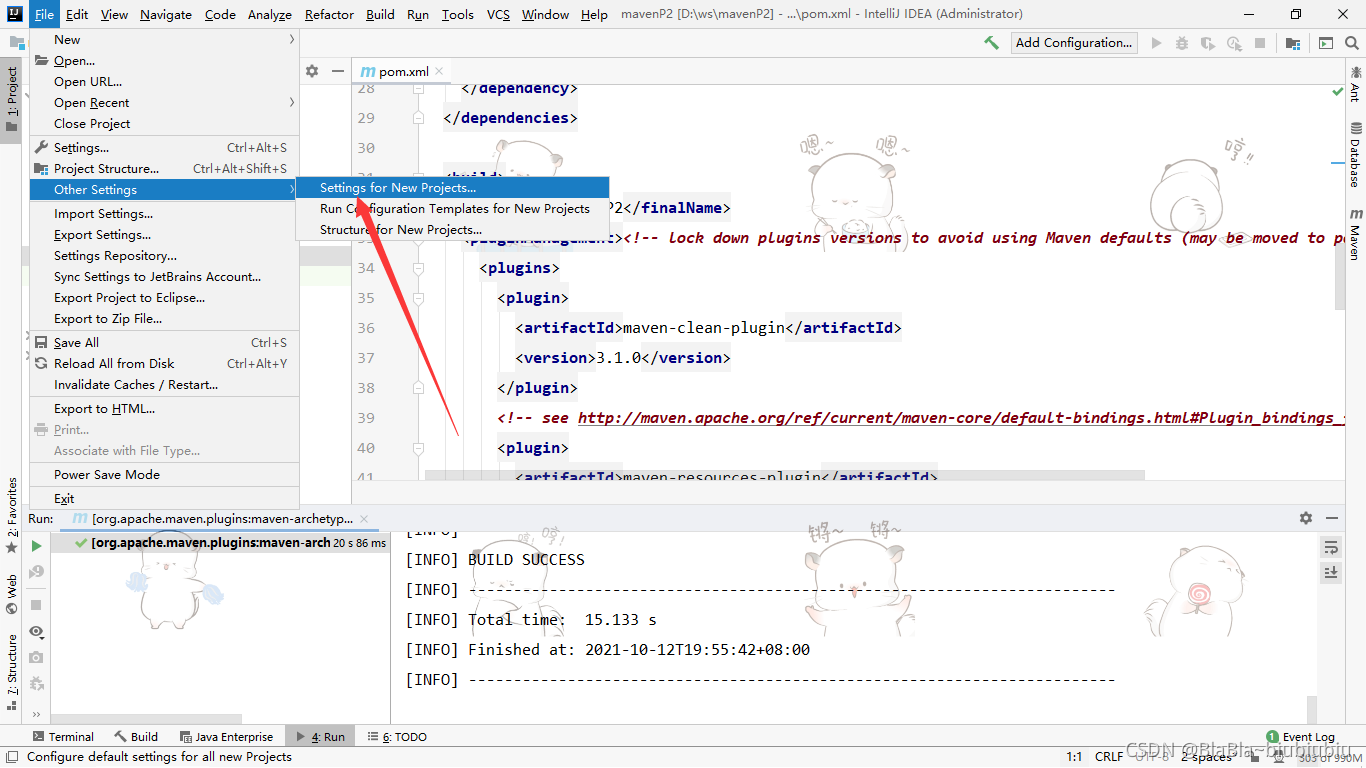
Task: Open Java Enterprise tool window tab
Action: [225, 737]
